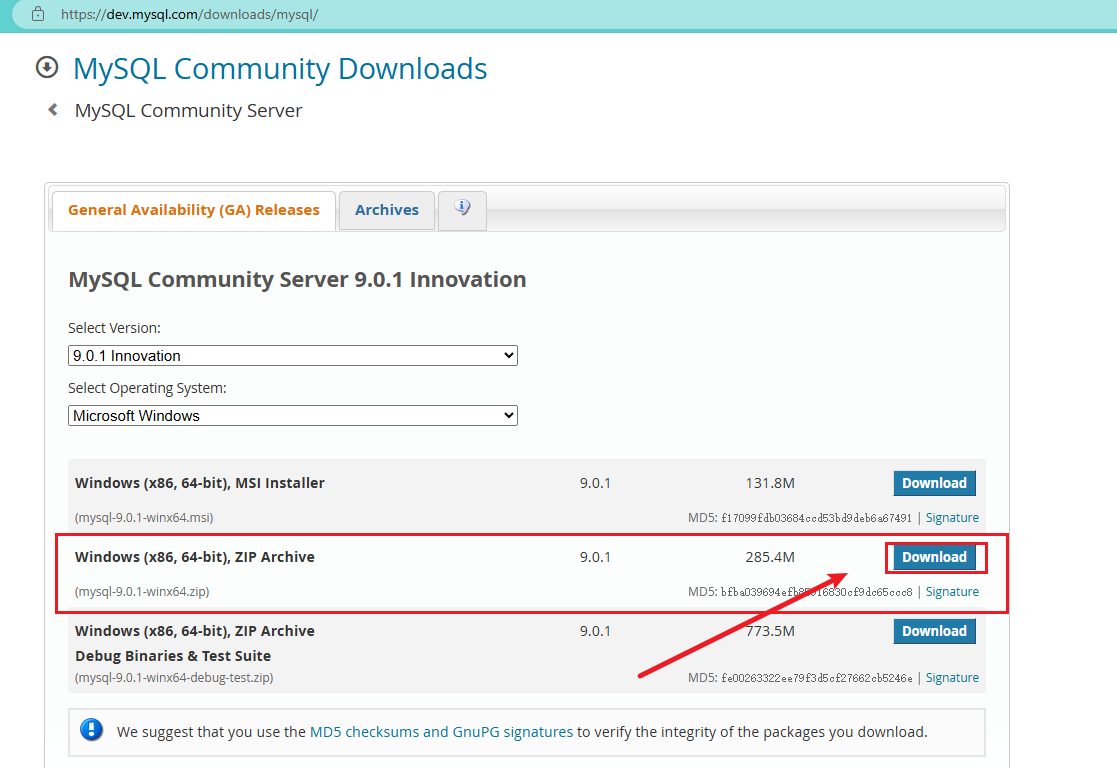Download the Debug Binaries & Test Suite zip
Viewport: 1117px width, 768px height.
point(935,631)
